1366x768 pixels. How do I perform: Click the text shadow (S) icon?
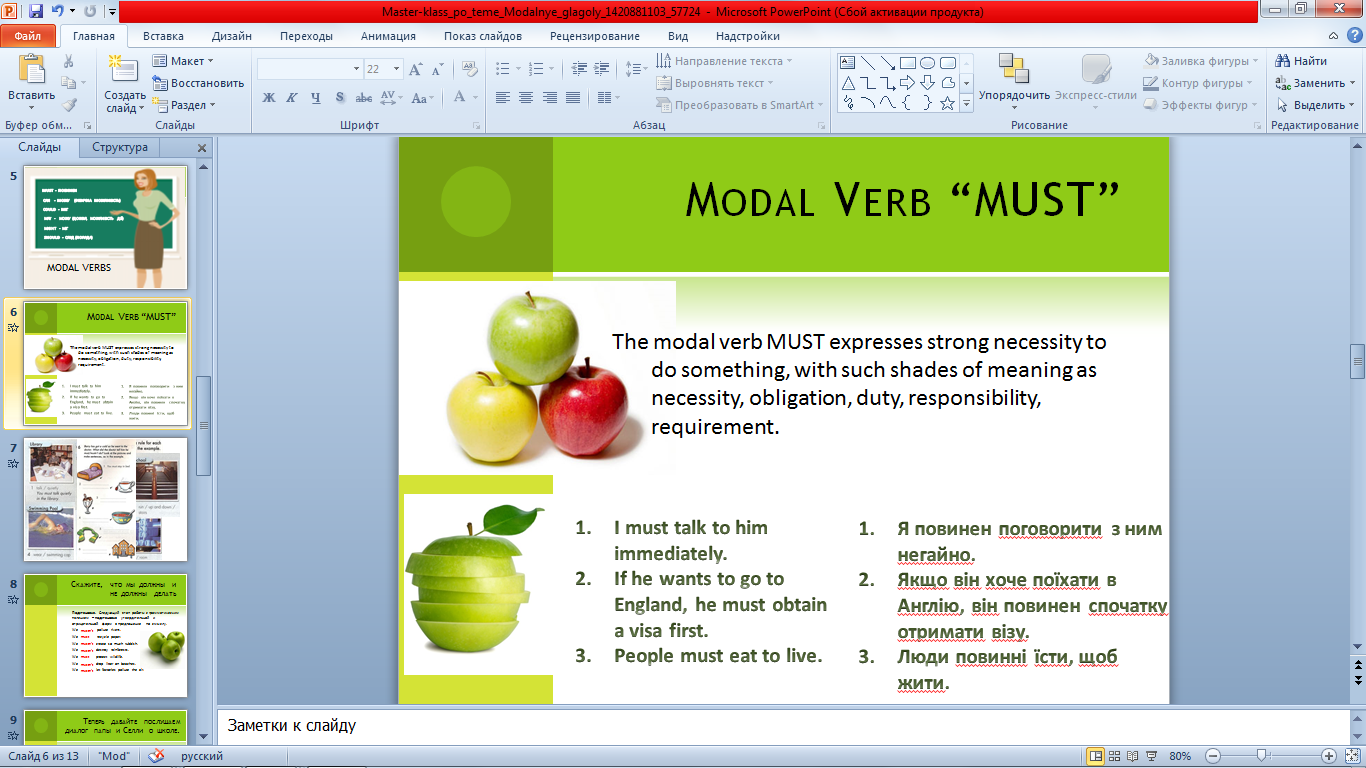(340, 97)
